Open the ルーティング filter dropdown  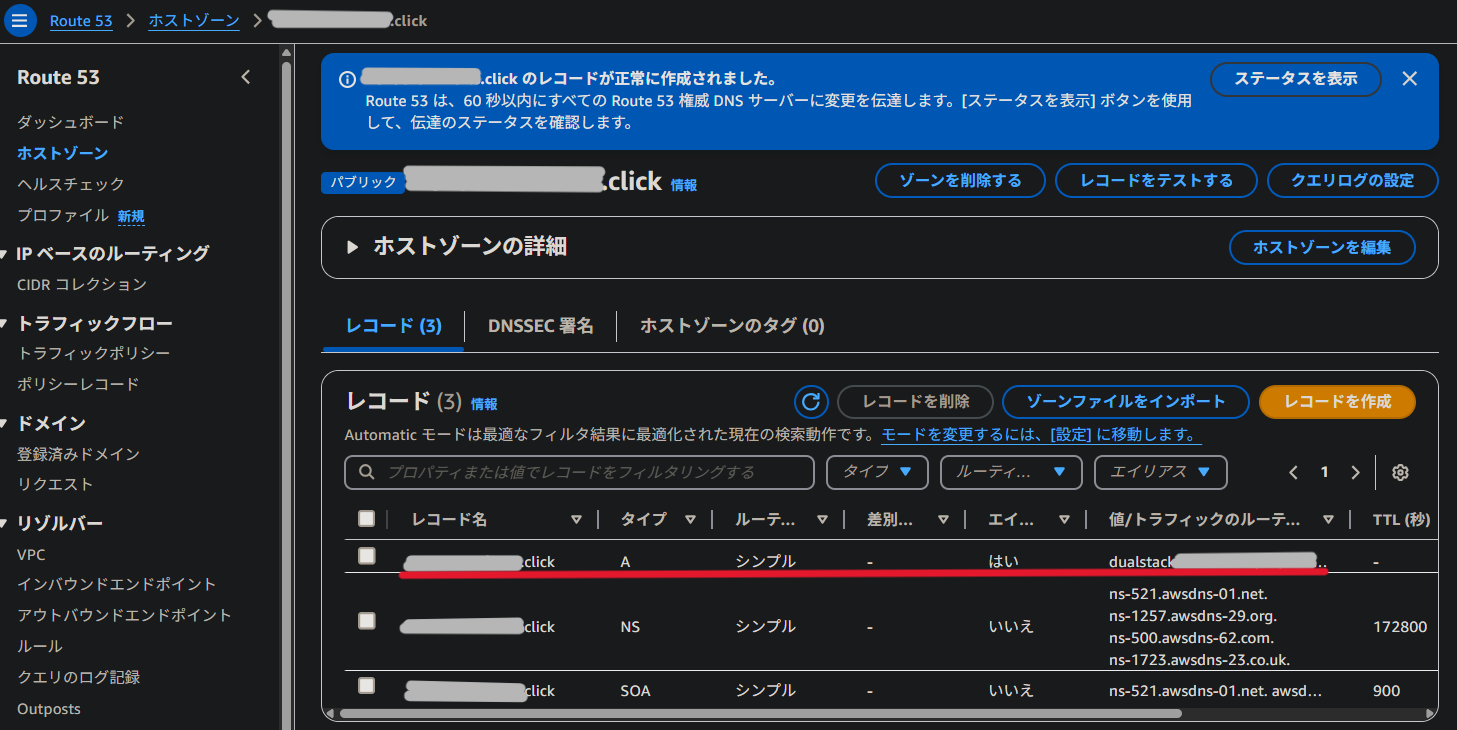coord(1011,472)
